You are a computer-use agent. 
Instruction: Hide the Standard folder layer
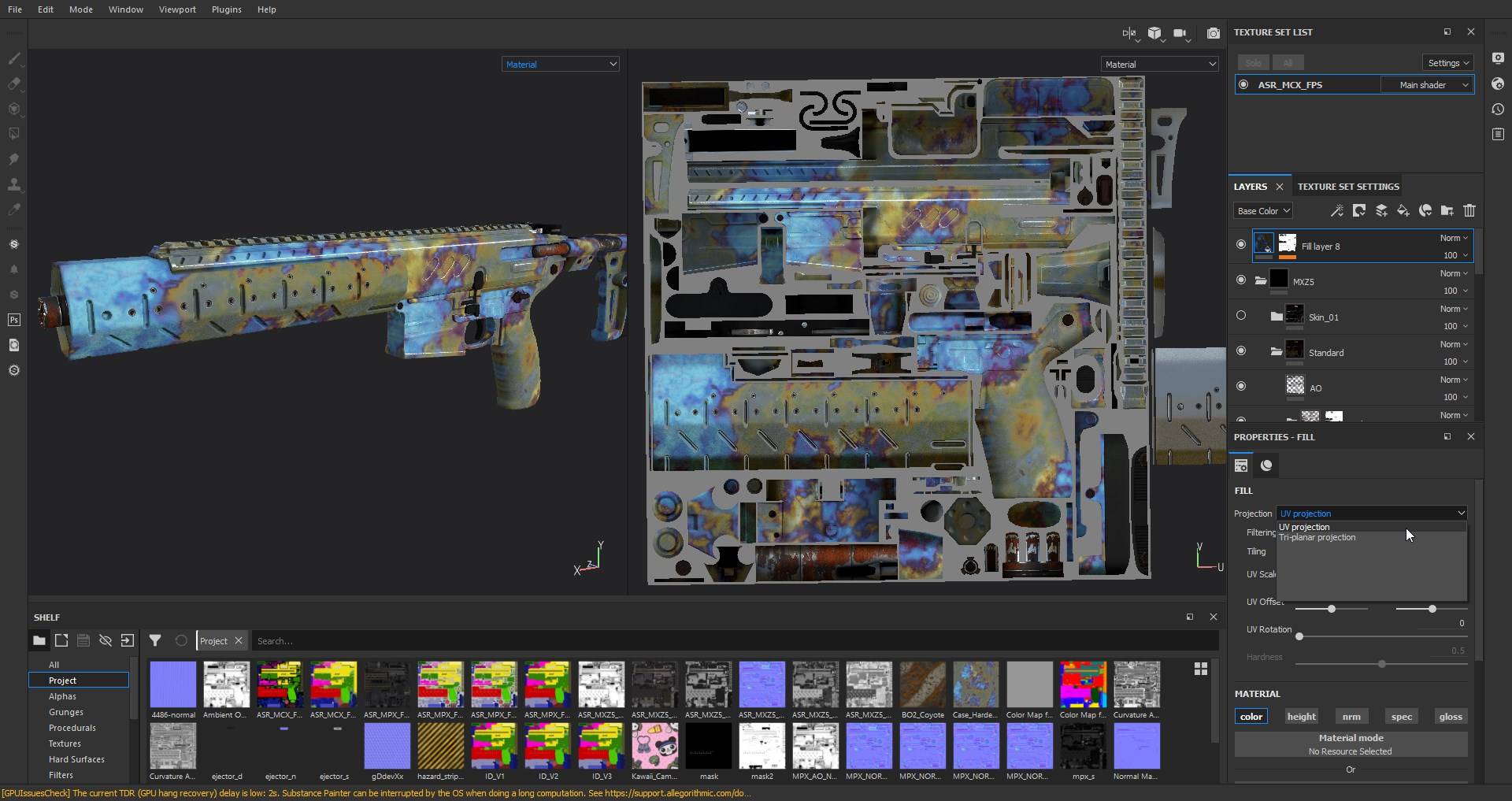tap(1241, 351)
